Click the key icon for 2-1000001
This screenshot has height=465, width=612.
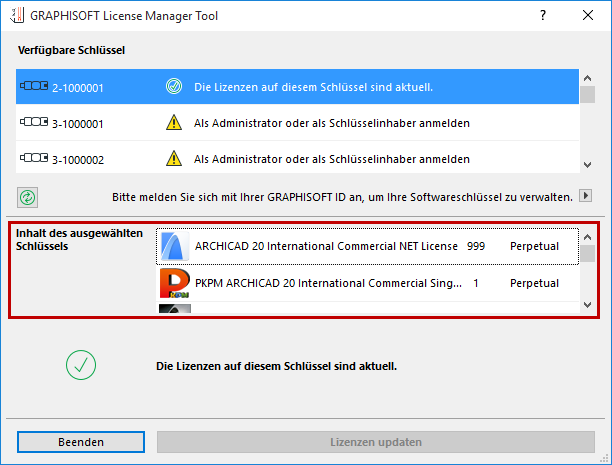pos(33,88)
